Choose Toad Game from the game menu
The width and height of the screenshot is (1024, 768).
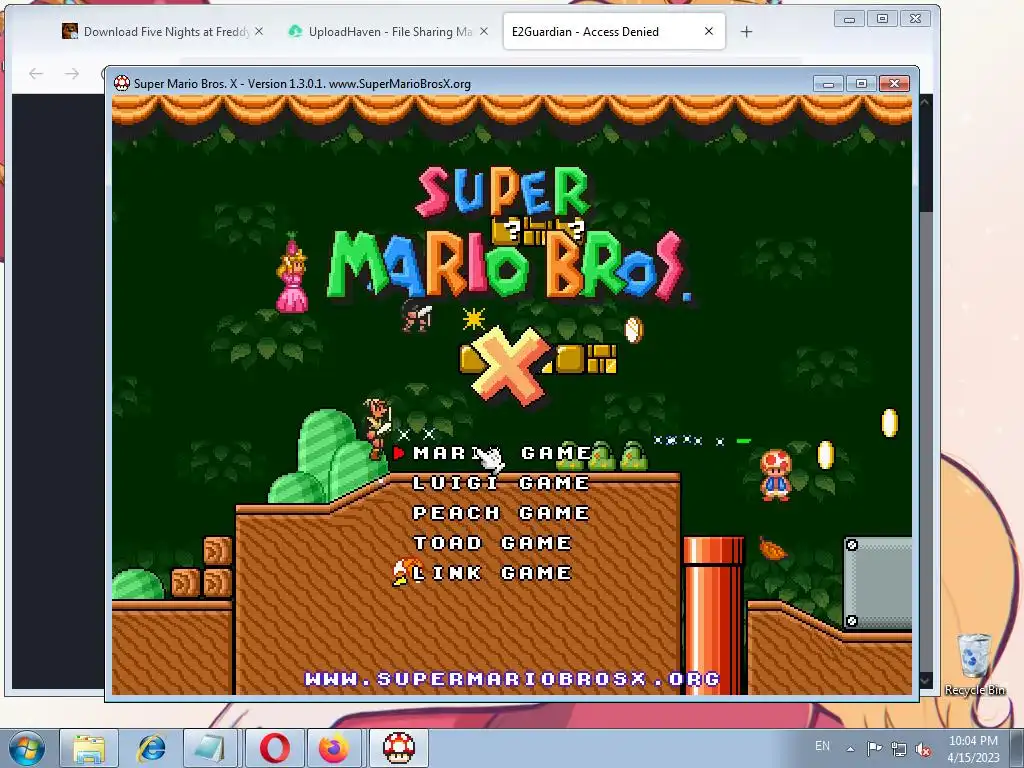pos(492,543)
